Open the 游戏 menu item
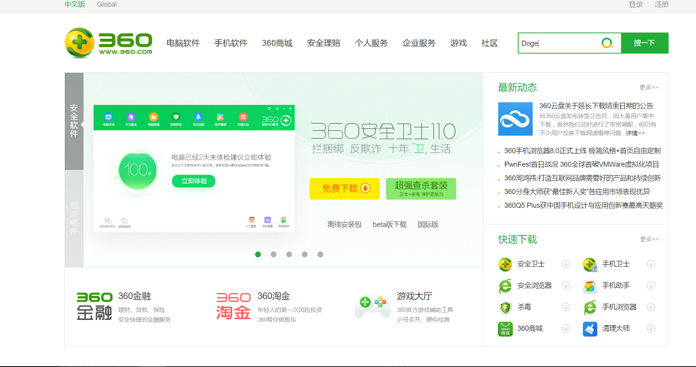The image size is (696, 367). [459, 43]
